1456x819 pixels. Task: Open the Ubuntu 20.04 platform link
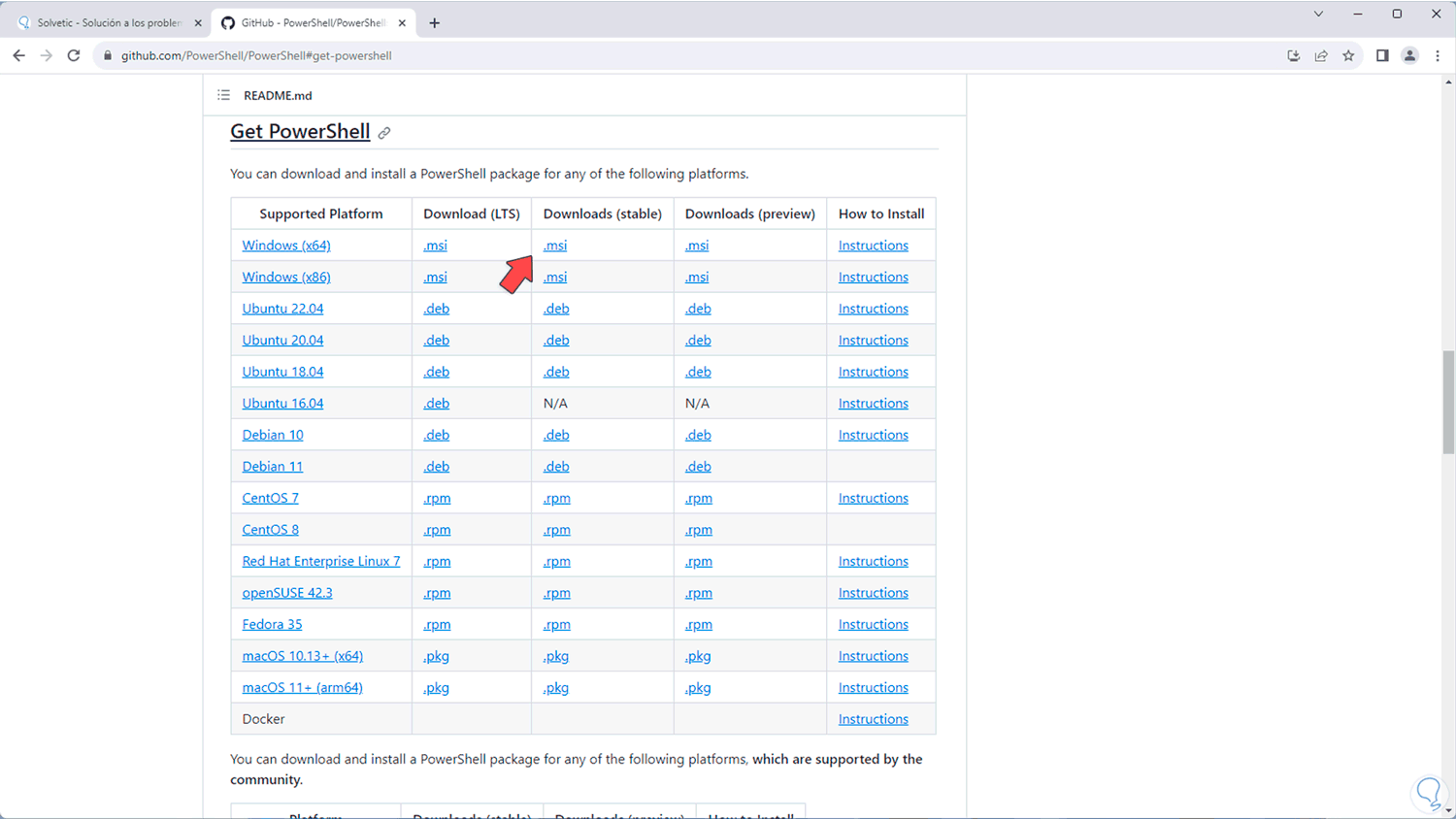pyautogui.click(x=282, y=341)
